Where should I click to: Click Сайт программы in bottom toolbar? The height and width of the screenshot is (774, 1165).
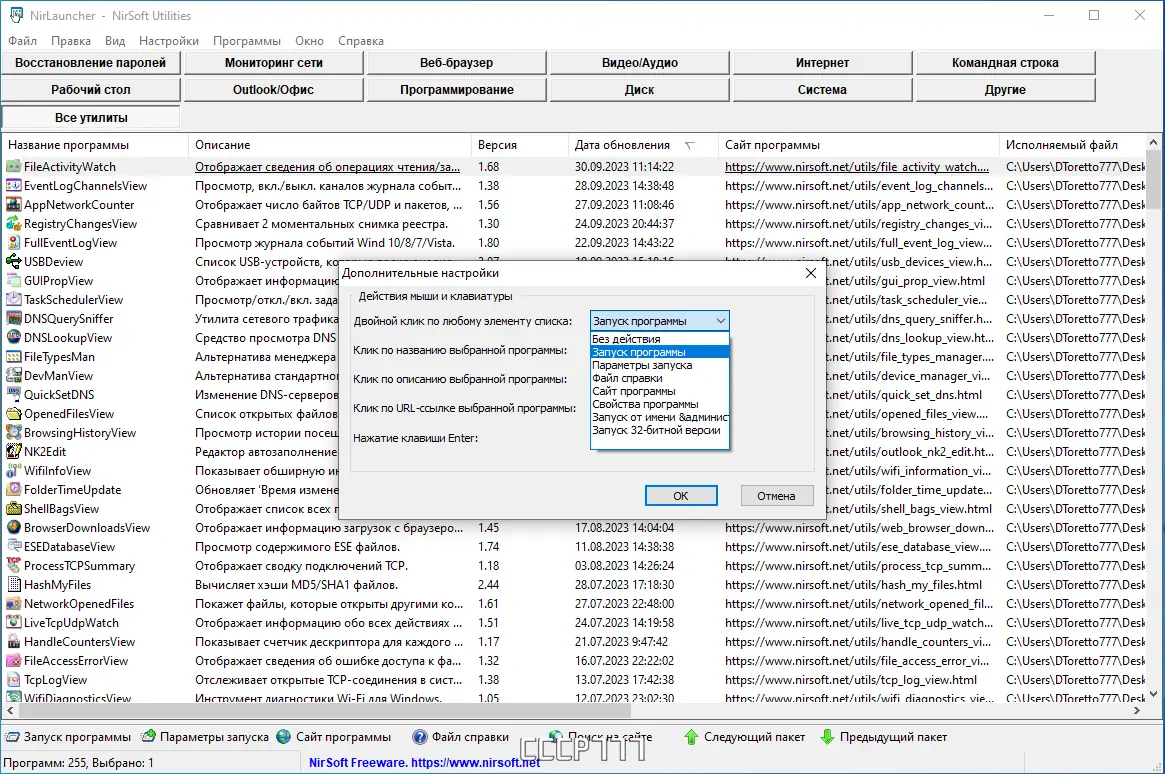click(334, 737)
